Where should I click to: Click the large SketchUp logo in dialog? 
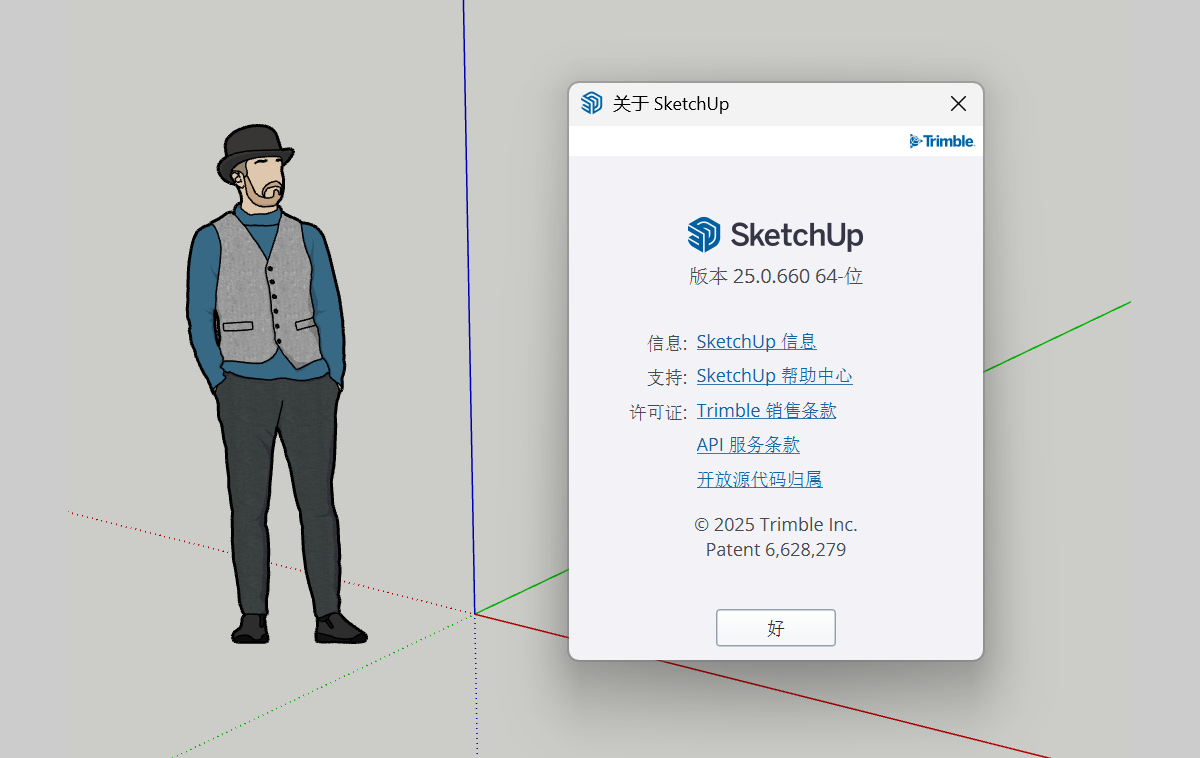tap(775, 235)
